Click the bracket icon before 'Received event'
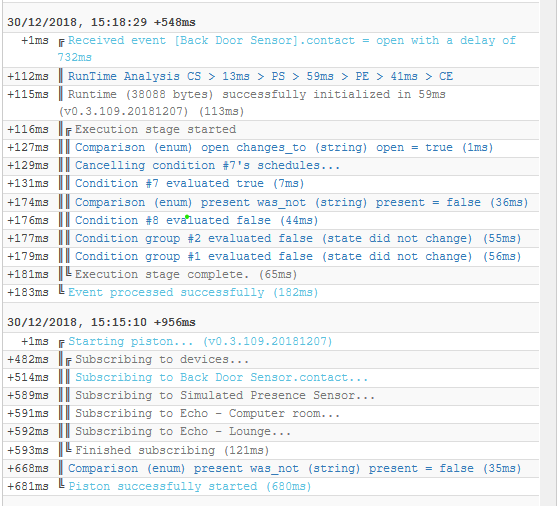Screen dimensions: 560x506 (x=61, y=42)
